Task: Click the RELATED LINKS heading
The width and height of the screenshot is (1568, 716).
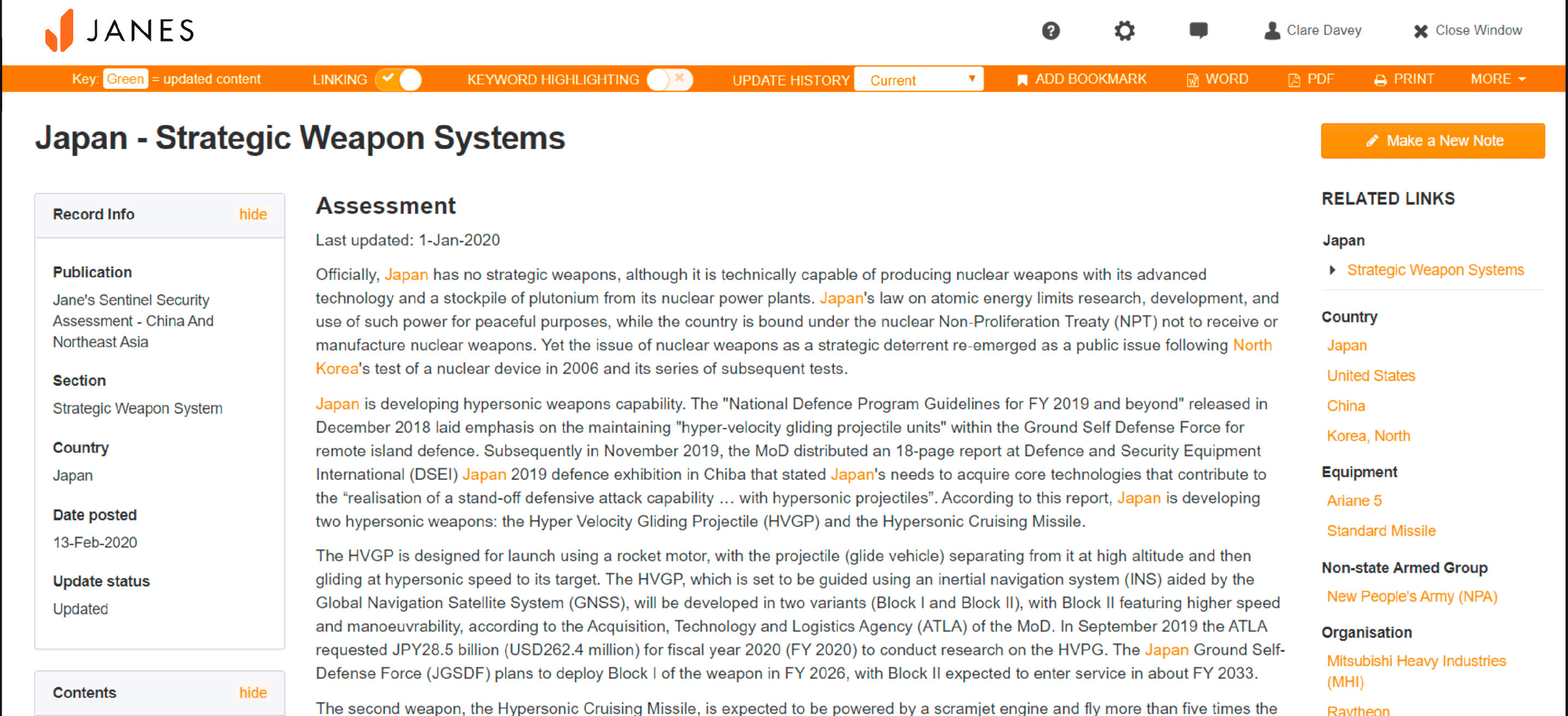Action: pyautogui.click(x=1388, y=198)
